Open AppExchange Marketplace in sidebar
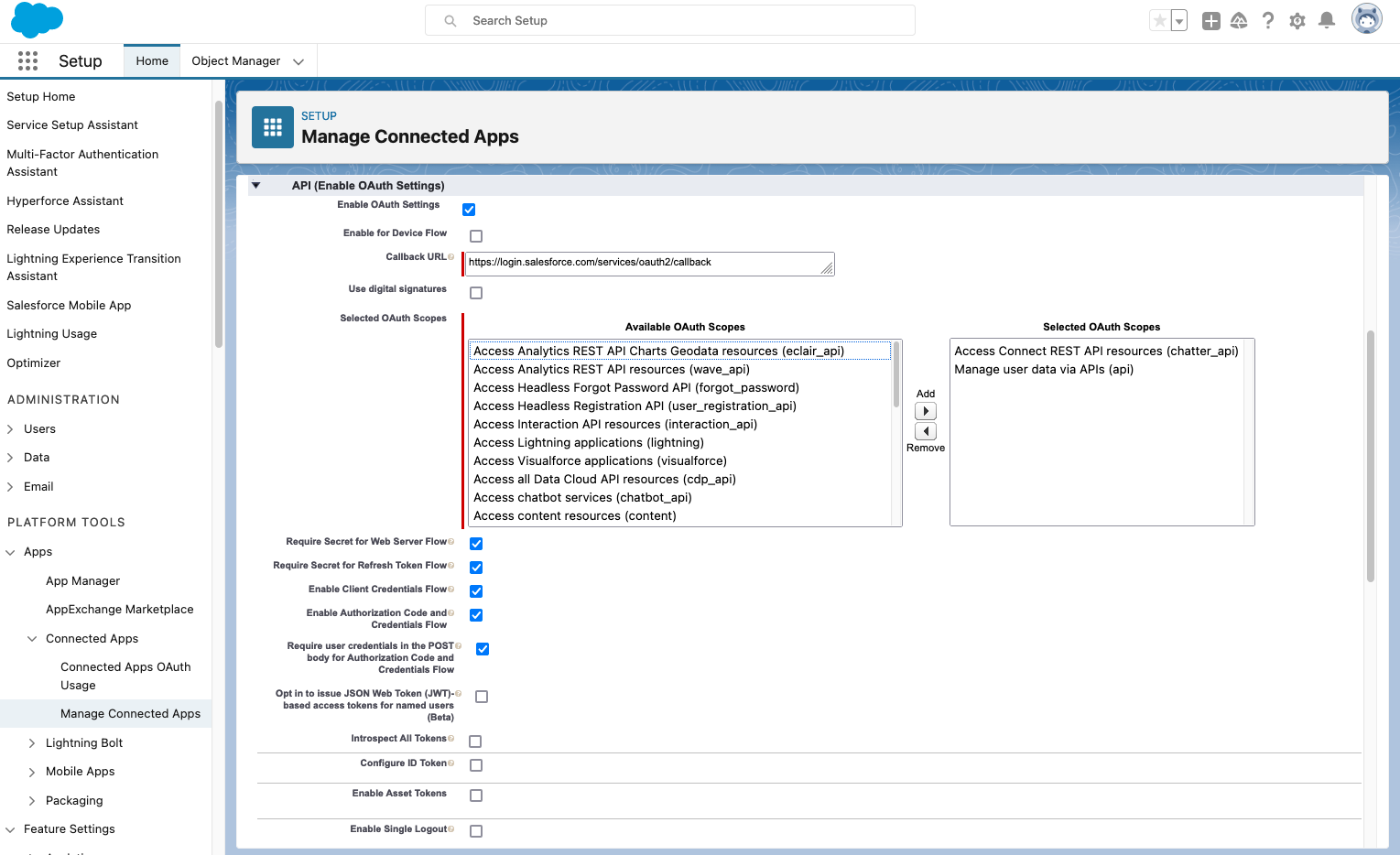The height and width of the screenshot is (855, 1400). click(x=120, y=609)
